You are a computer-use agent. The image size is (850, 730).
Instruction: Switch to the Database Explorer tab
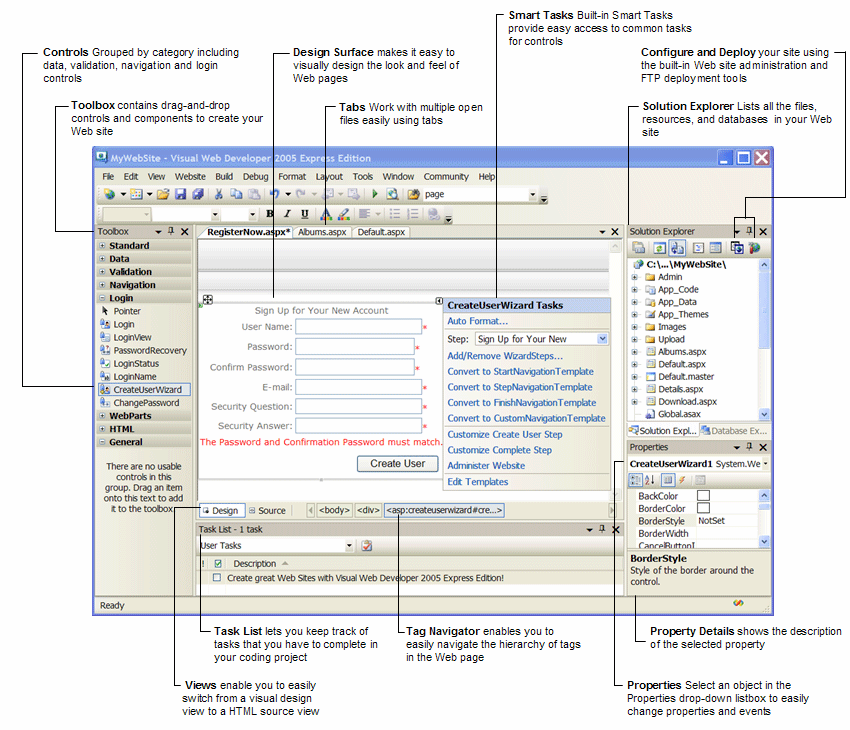[734, 431]
